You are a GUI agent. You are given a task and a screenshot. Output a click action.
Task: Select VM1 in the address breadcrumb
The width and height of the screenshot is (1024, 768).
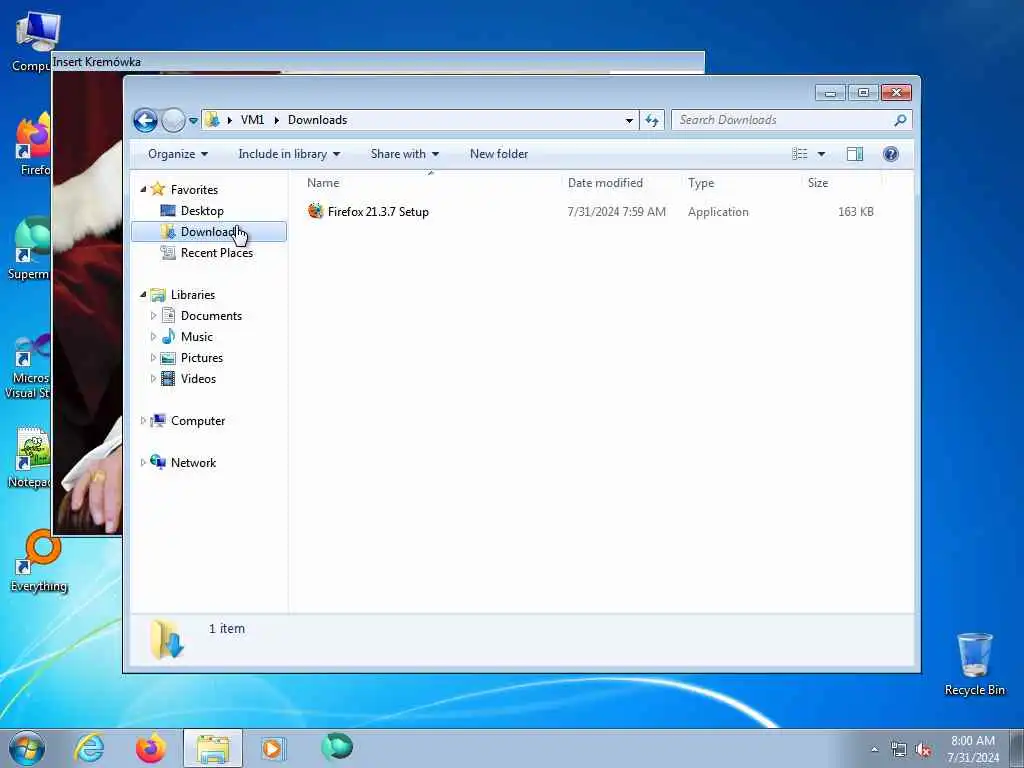tap(252, 120)
